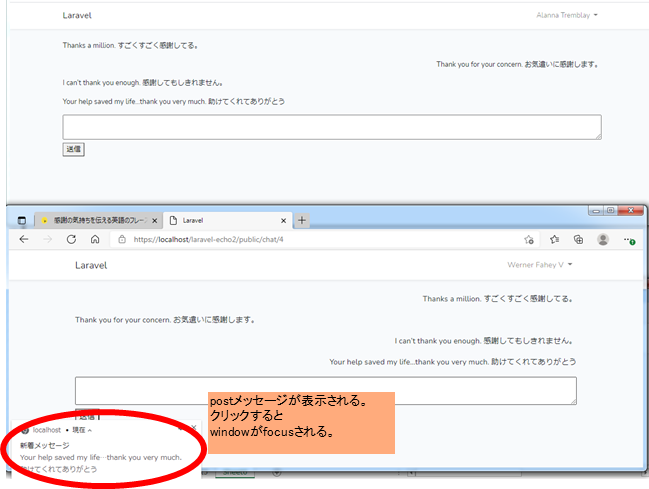649x489 pixels.
Task: Click message 'Thank you for your concern' in front window
Action: 165,320
